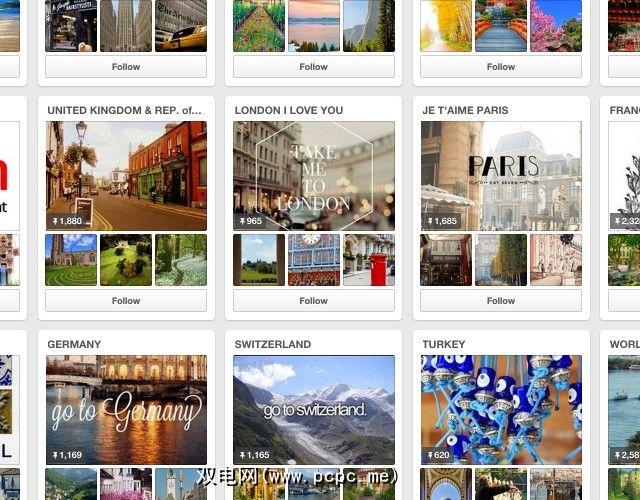Open the Take Me To London cover image
This screenshot has width=640, height=500.
[x=314, y=176]
